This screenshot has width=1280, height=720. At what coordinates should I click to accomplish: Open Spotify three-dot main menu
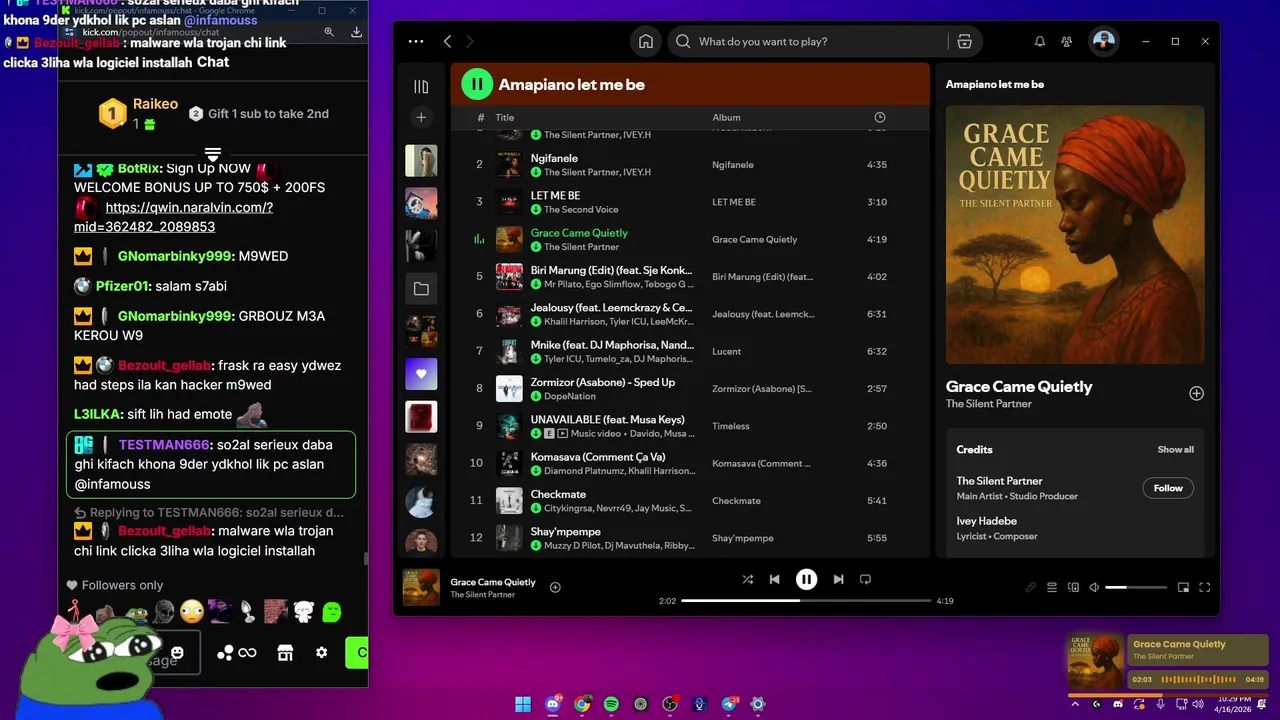coord(416,41)
